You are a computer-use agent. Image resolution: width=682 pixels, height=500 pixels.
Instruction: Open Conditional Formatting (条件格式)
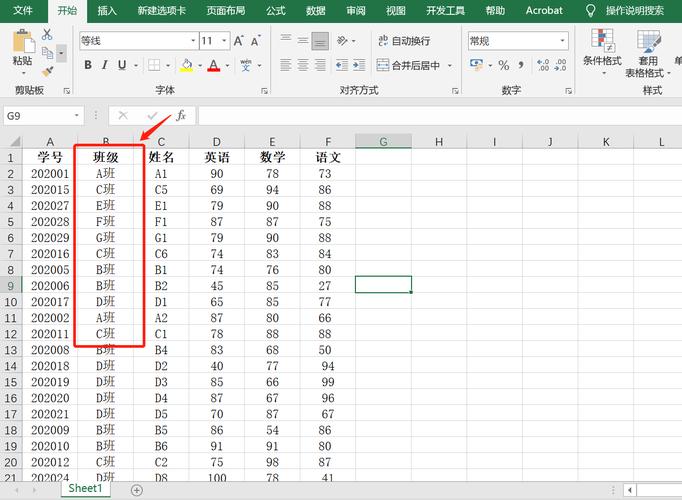602,48
